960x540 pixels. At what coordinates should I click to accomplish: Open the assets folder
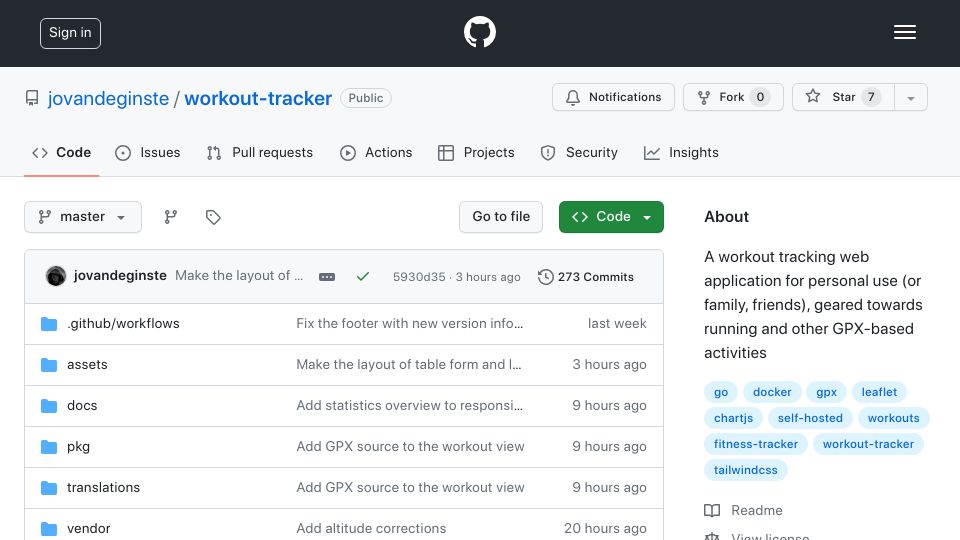87,364
